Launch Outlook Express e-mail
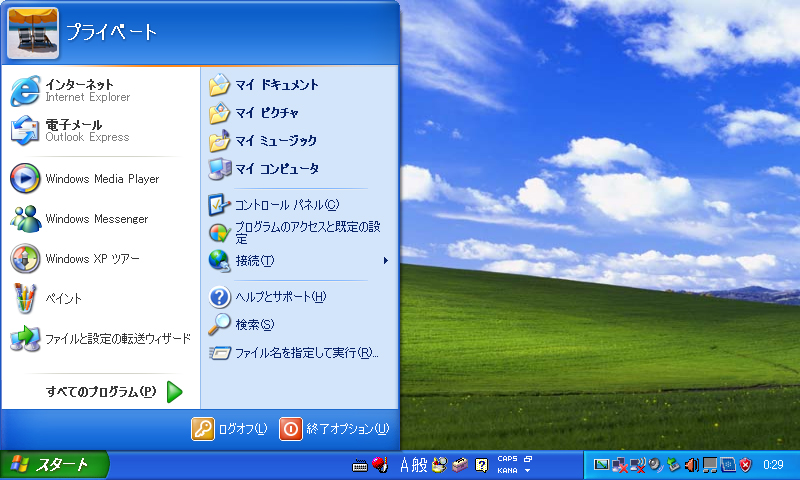Image resolution: width=800 pixels, height=480 pixels. click(x=101, y=131)
